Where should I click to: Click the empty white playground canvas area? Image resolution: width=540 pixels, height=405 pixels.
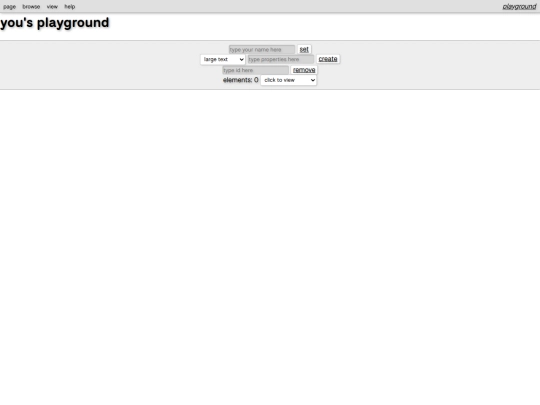pyautogui.click(x=270, y=241)
